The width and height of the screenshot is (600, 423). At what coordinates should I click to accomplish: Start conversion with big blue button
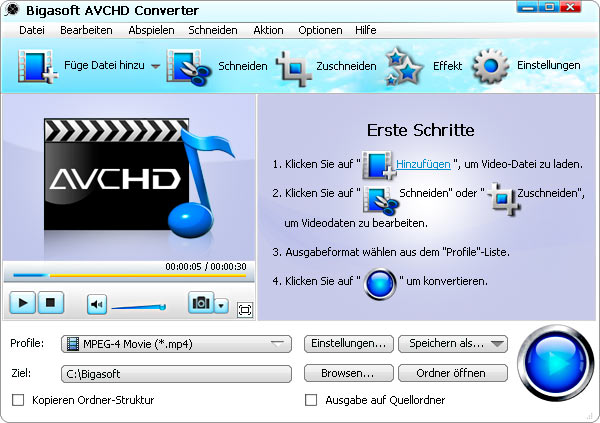[x=556, y=363]
